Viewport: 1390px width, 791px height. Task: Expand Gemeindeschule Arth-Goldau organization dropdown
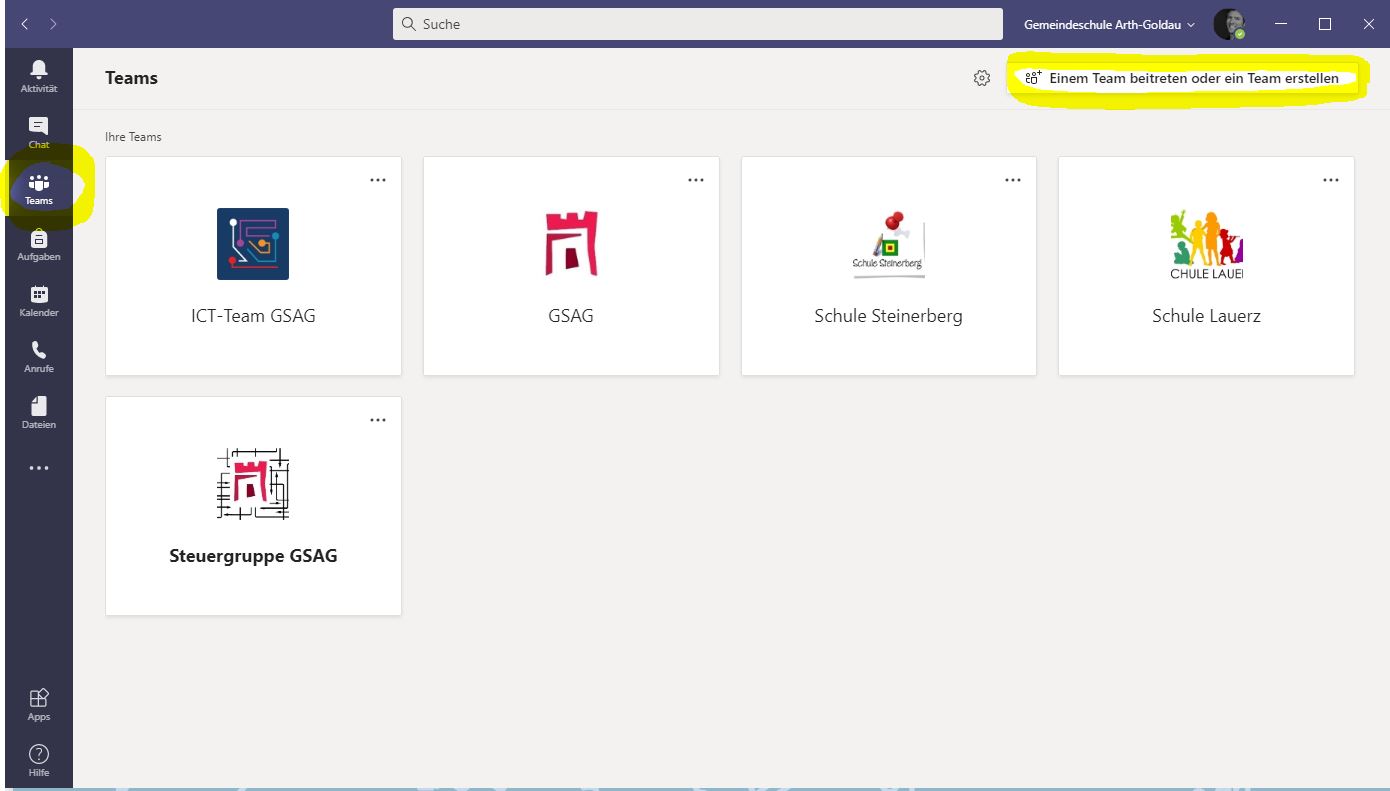1109,24
